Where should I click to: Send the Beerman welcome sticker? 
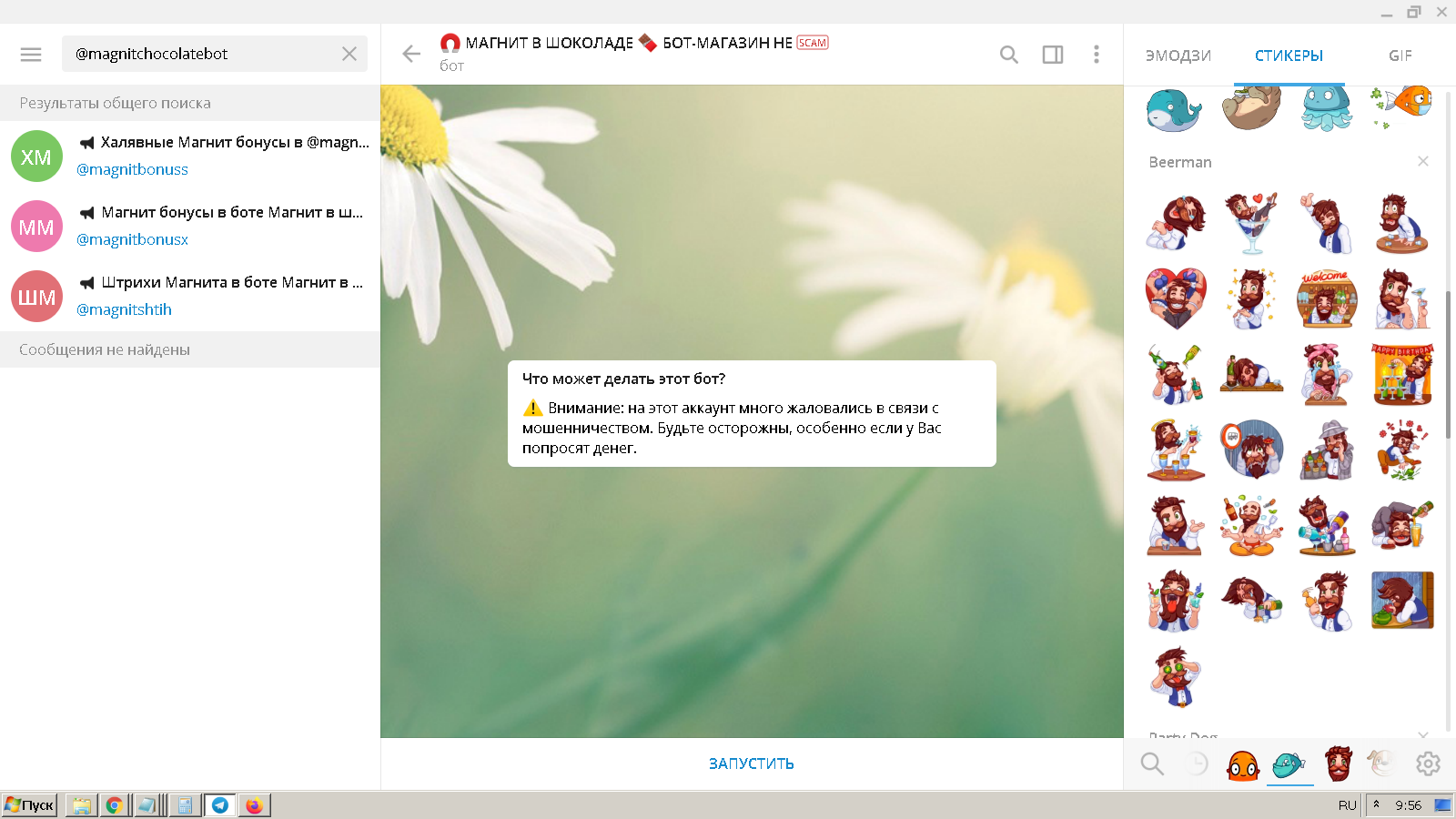(x=1327, y=298)
